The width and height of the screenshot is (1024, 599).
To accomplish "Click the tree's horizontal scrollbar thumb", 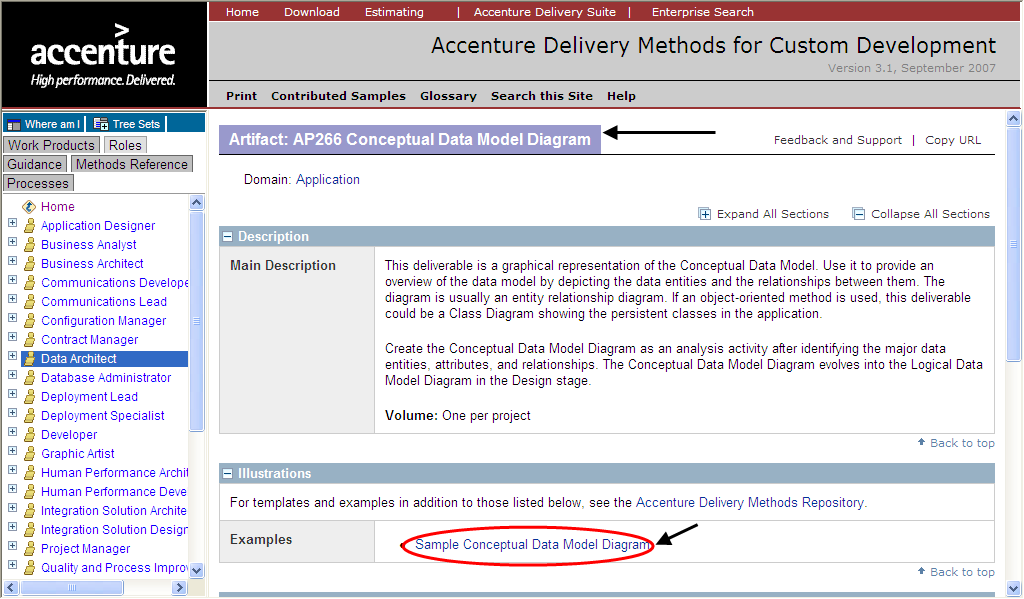I will click(72, 587).
